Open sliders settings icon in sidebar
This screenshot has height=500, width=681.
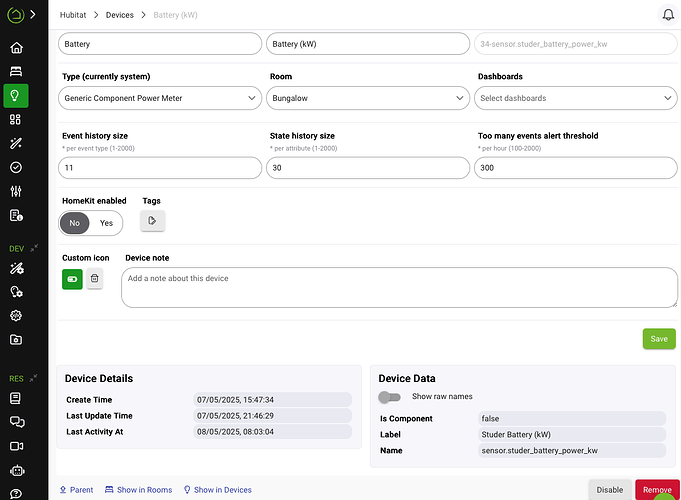click(16, 191)
